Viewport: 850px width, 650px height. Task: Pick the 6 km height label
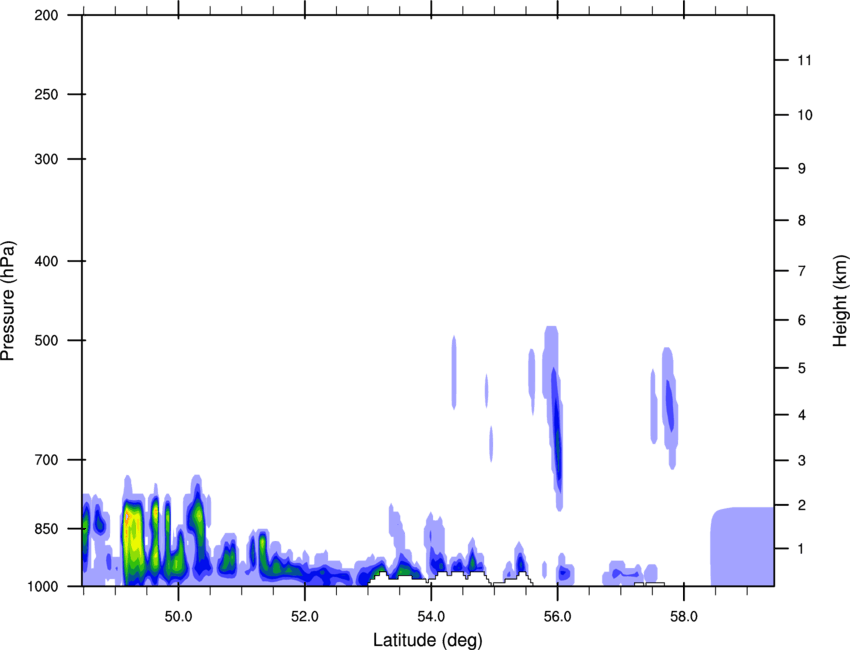tap(802, 320)
